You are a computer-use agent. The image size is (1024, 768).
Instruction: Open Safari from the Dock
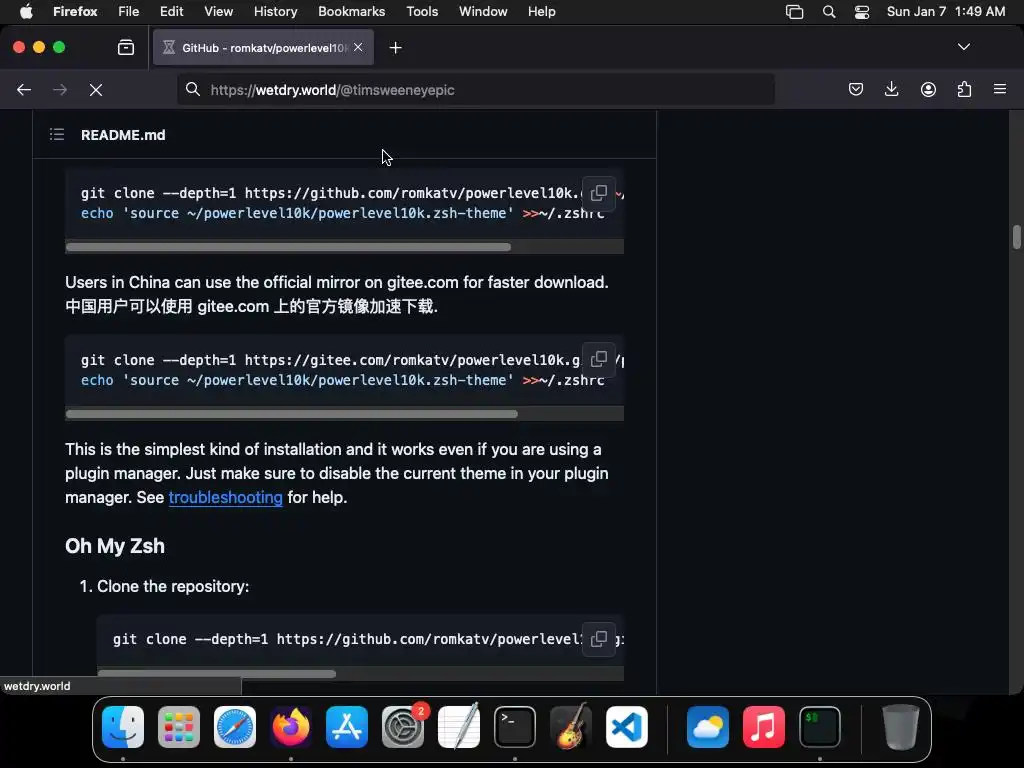pos(235,727)
